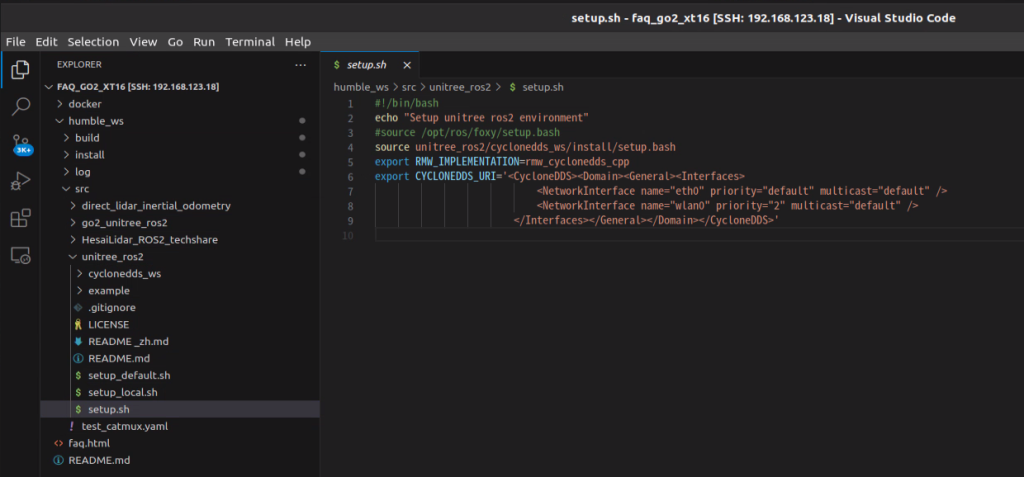Screen dimensions: 1024x477
Task: Click the faq.html file icon
Action: click(x=59, y=443)
